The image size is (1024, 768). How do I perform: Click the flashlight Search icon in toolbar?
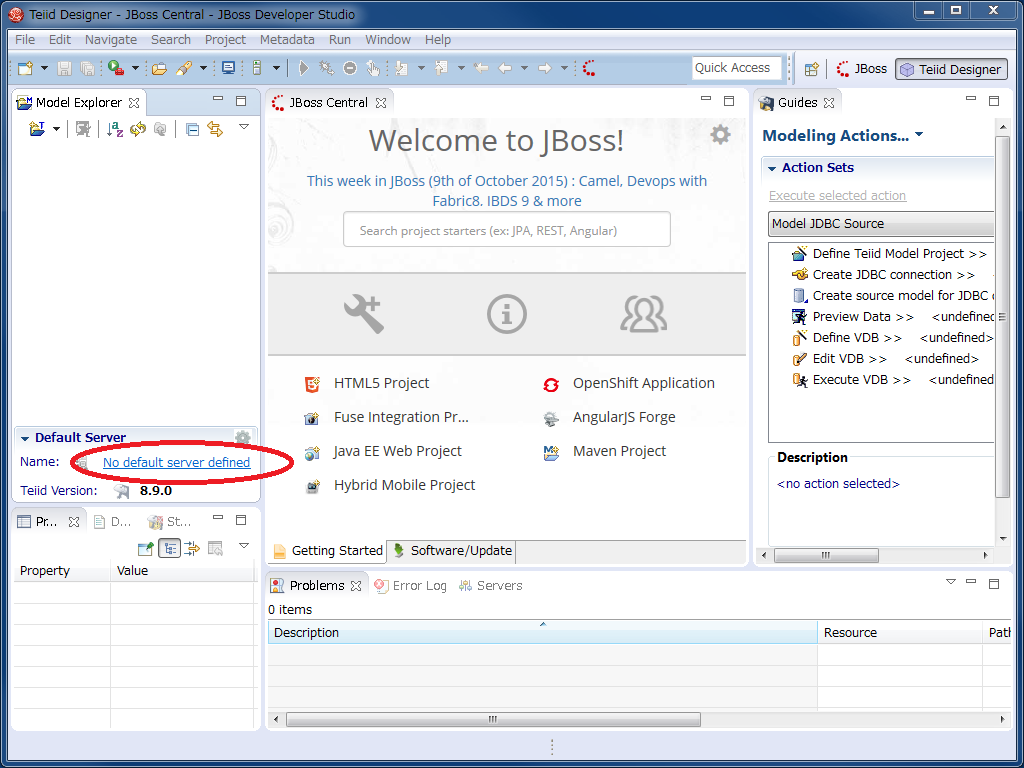(x=184, y=68)
